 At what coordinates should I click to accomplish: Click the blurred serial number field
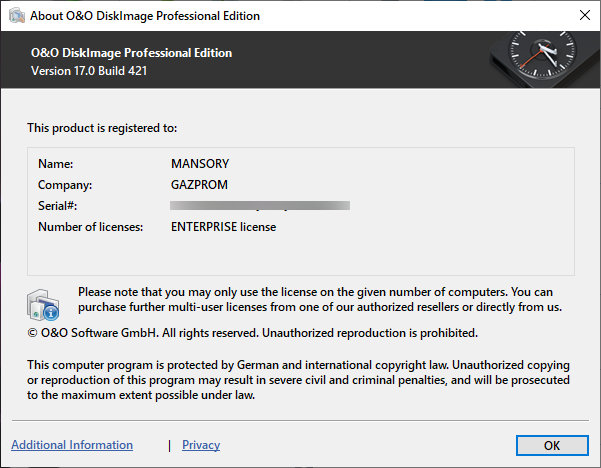(x=260, y=205)
